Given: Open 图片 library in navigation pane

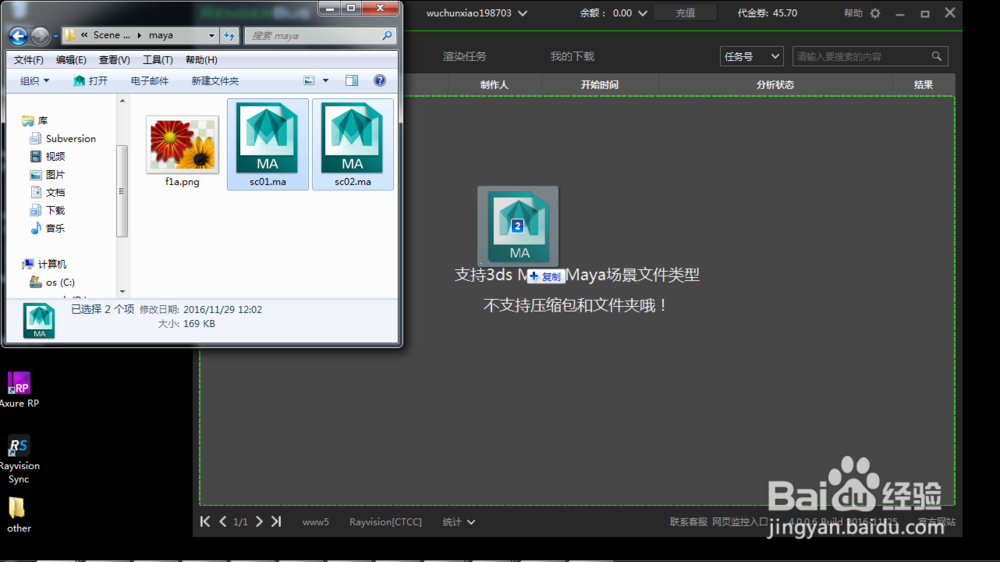Looking at the screenshot, I should tap(48, 174).
